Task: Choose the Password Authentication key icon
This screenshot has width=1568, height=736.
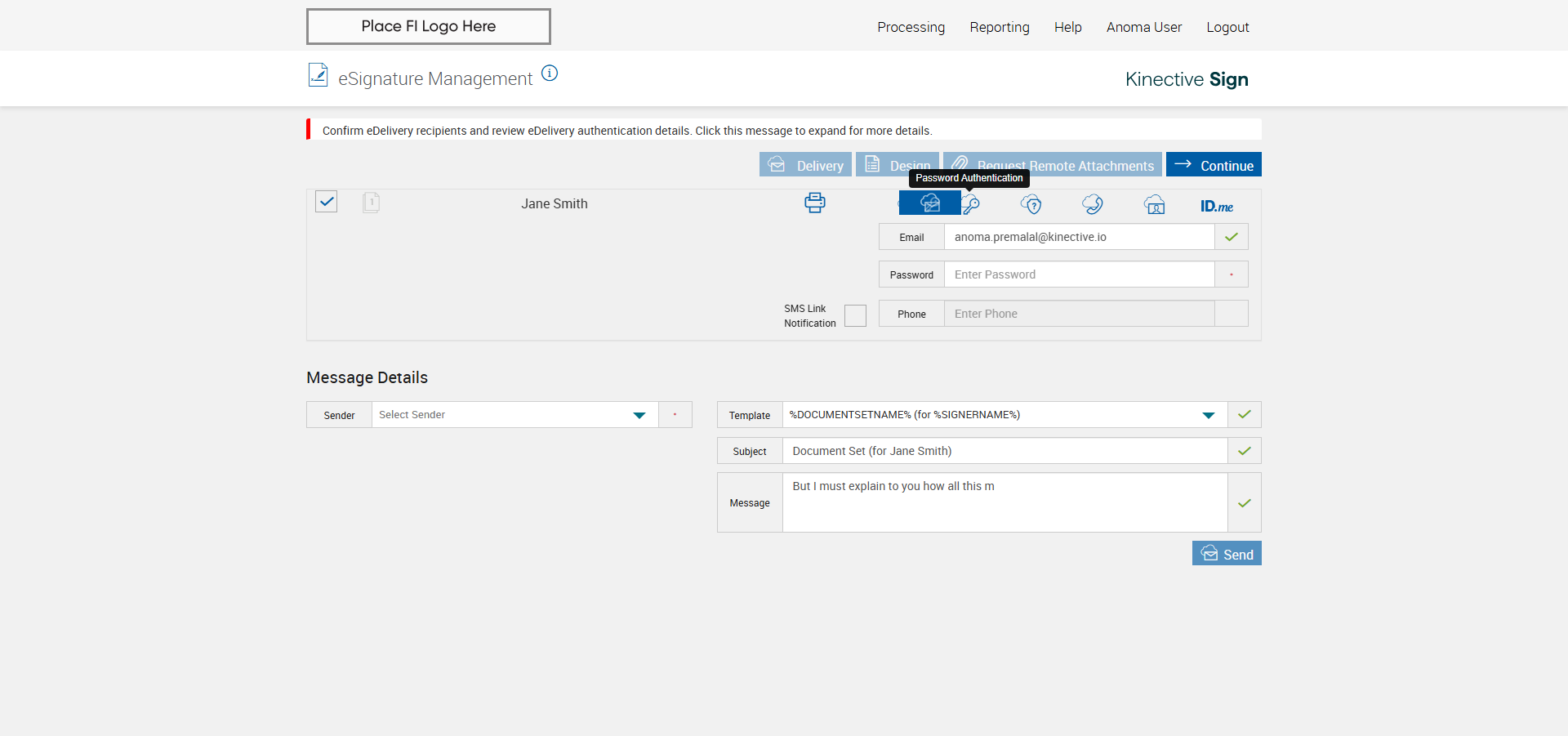Action: (x=971, y=204)
